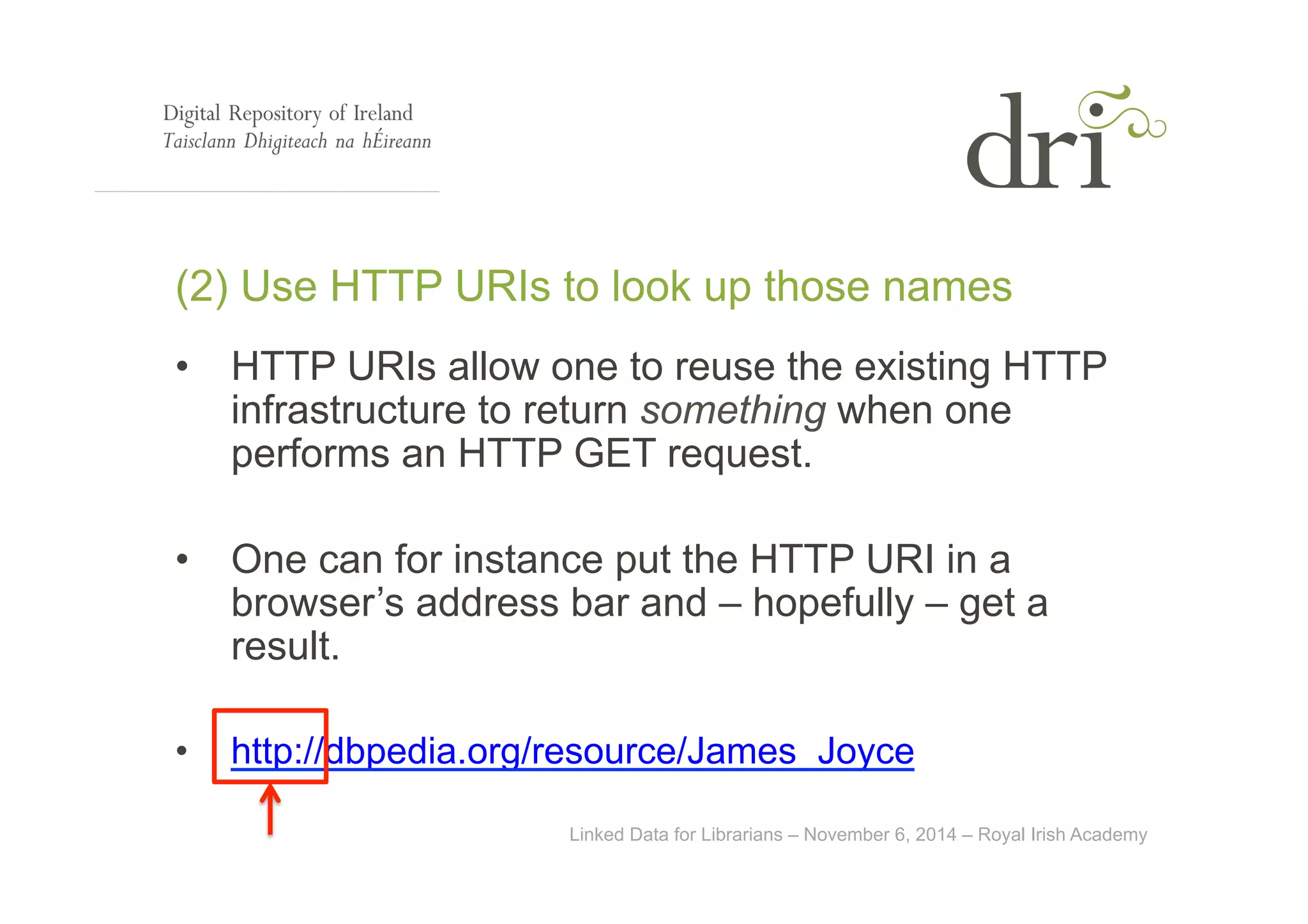The height and width of the screenshot is (924, 1308).
Task: Click the dri logo in header
Action: [x=1066, y=137]
